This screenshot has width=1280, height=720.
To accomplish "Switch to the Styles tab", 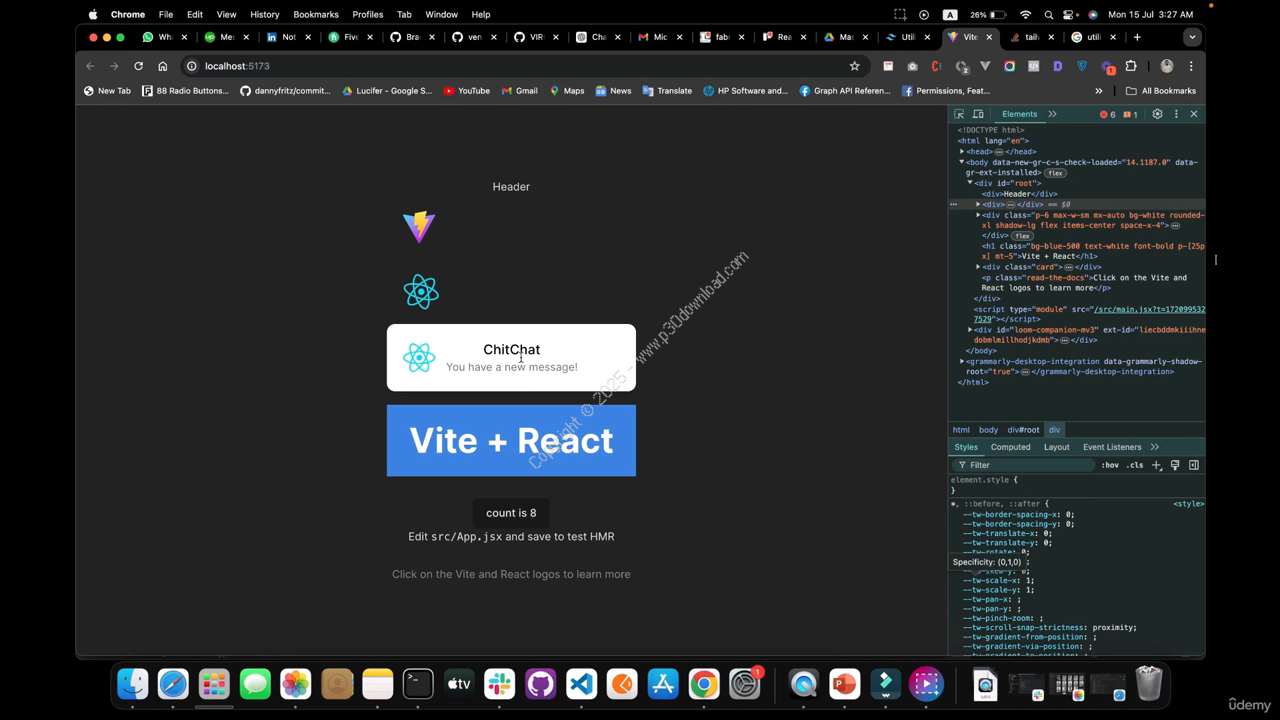I will tap(966, 447).
